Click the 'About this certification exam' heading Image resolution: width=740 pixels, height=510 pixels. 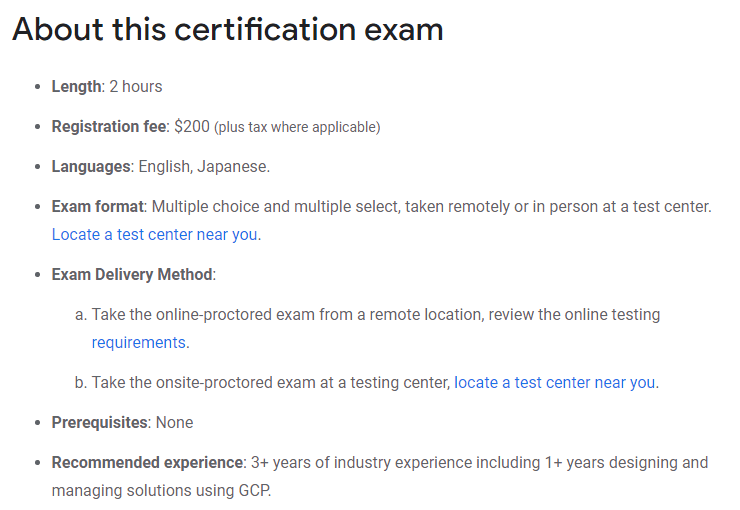[227, 29]
